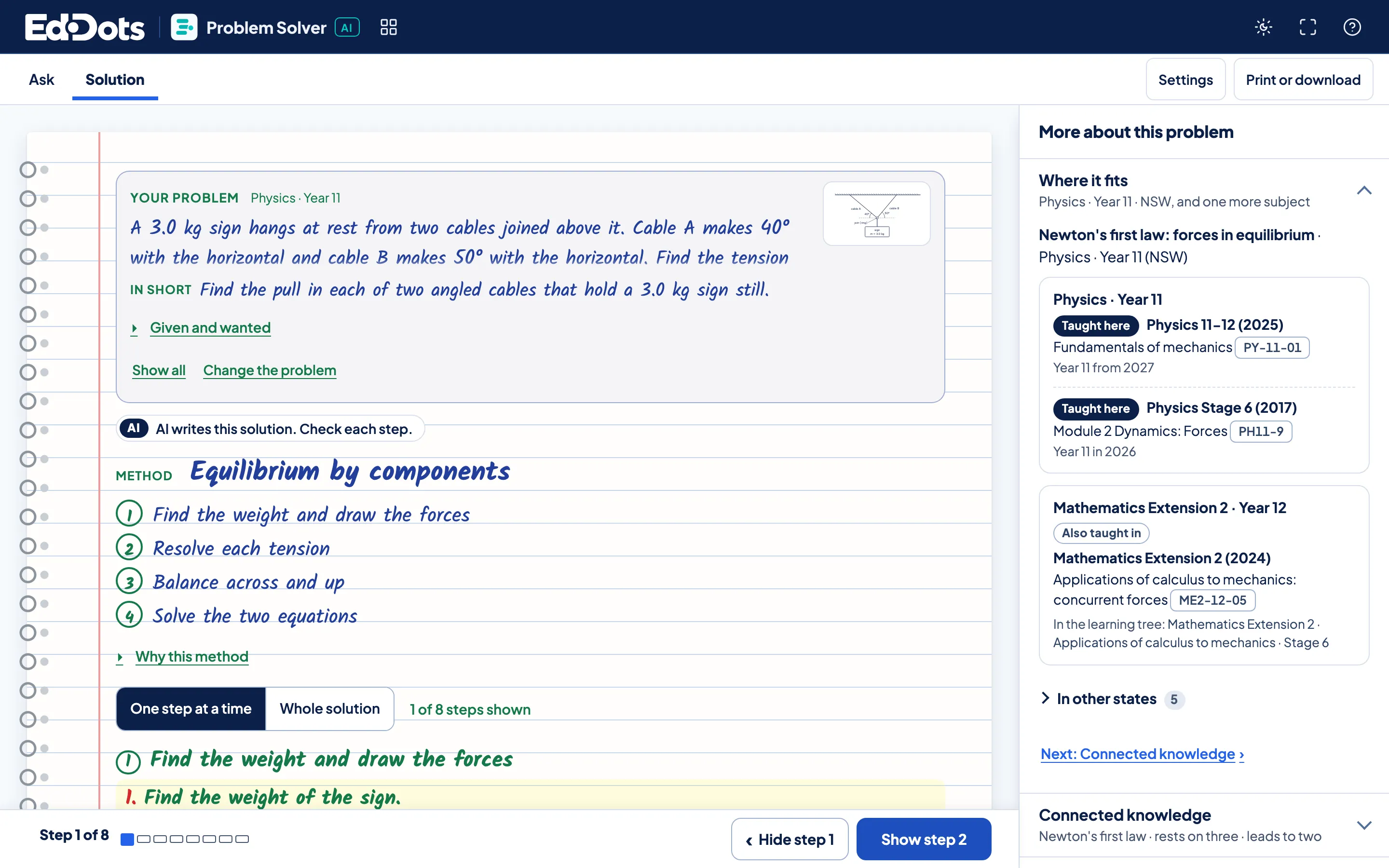Click Show all link
The width and height of the screenshot is (1389, 868).
coord(159,370)
